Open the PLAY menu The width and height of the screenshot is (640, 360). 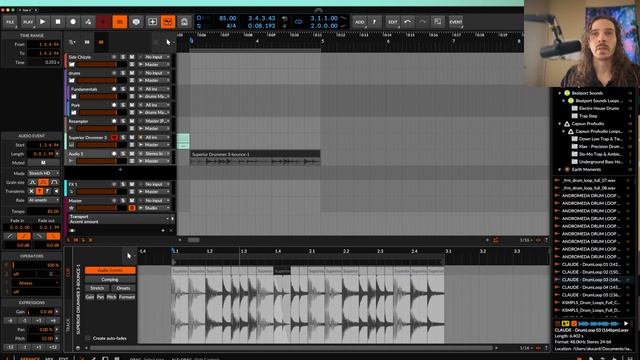[28, 22]
